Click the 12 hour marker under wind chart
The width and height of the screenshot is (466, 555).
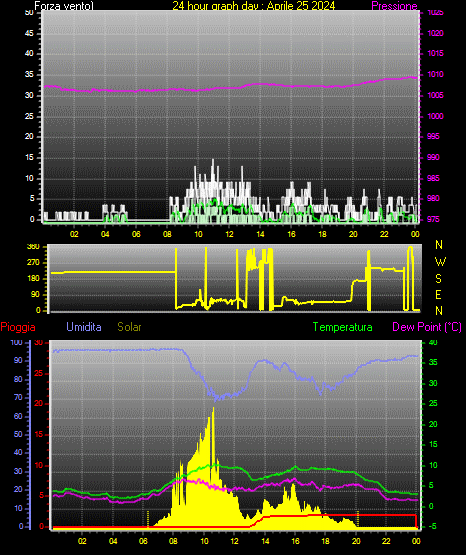230,234
